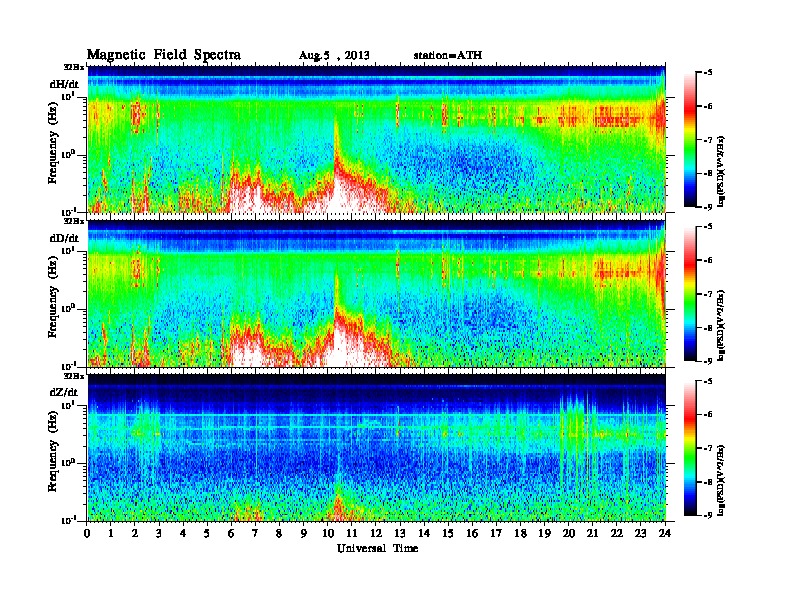Click hour '2' on Universal Time axis

point(135,533)
